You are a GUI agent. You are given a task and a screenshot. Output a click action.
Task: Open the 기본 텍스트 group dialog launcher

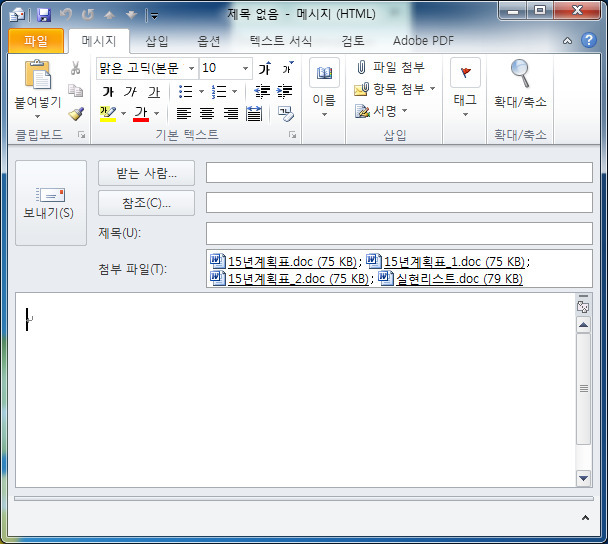coord(292,135)
